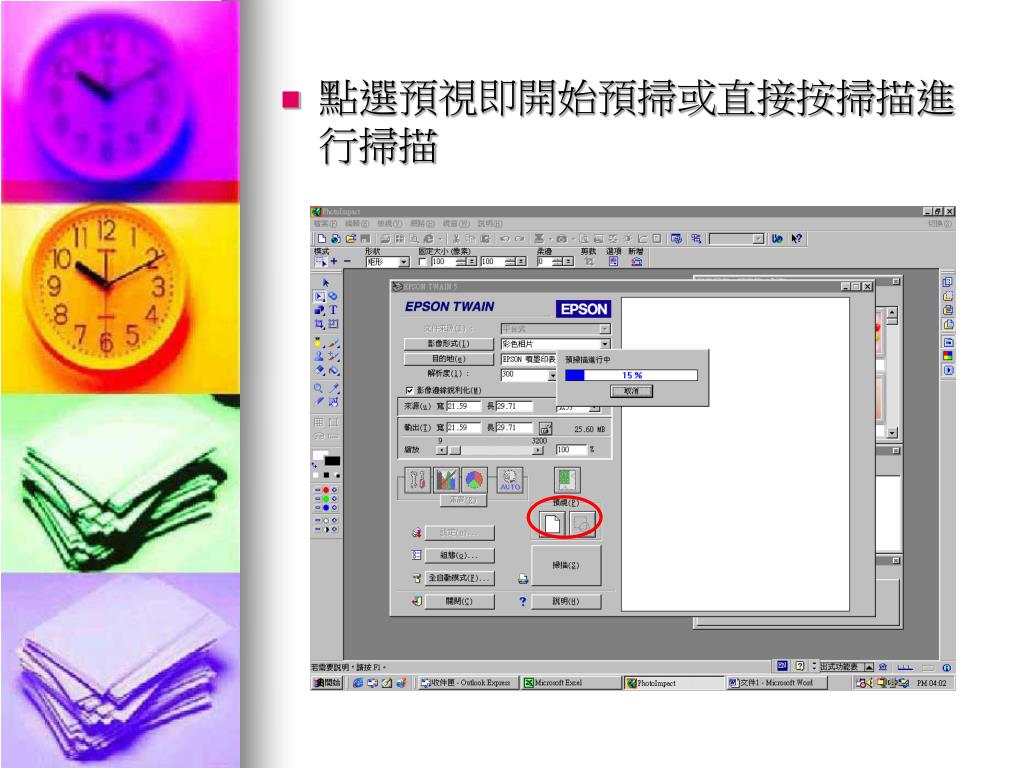The height and width of the screenshot is (768, 1024).
Task: Click the zoom preview icon beside full preview
Action: click(x=583, y=524)
